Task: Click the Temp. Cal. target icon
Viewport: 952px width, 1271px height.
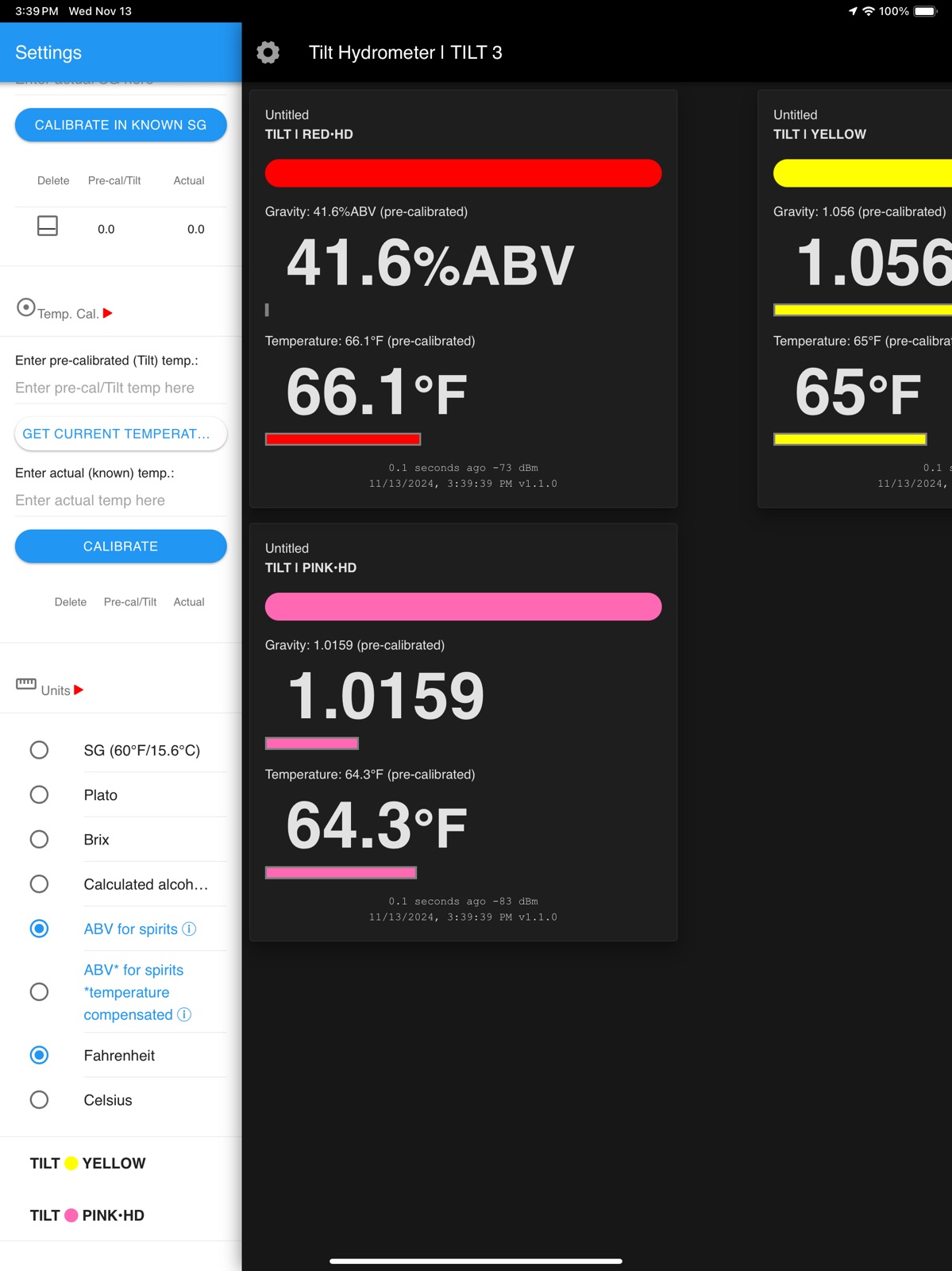Action: pyautogui.click(x=26, y=307)
